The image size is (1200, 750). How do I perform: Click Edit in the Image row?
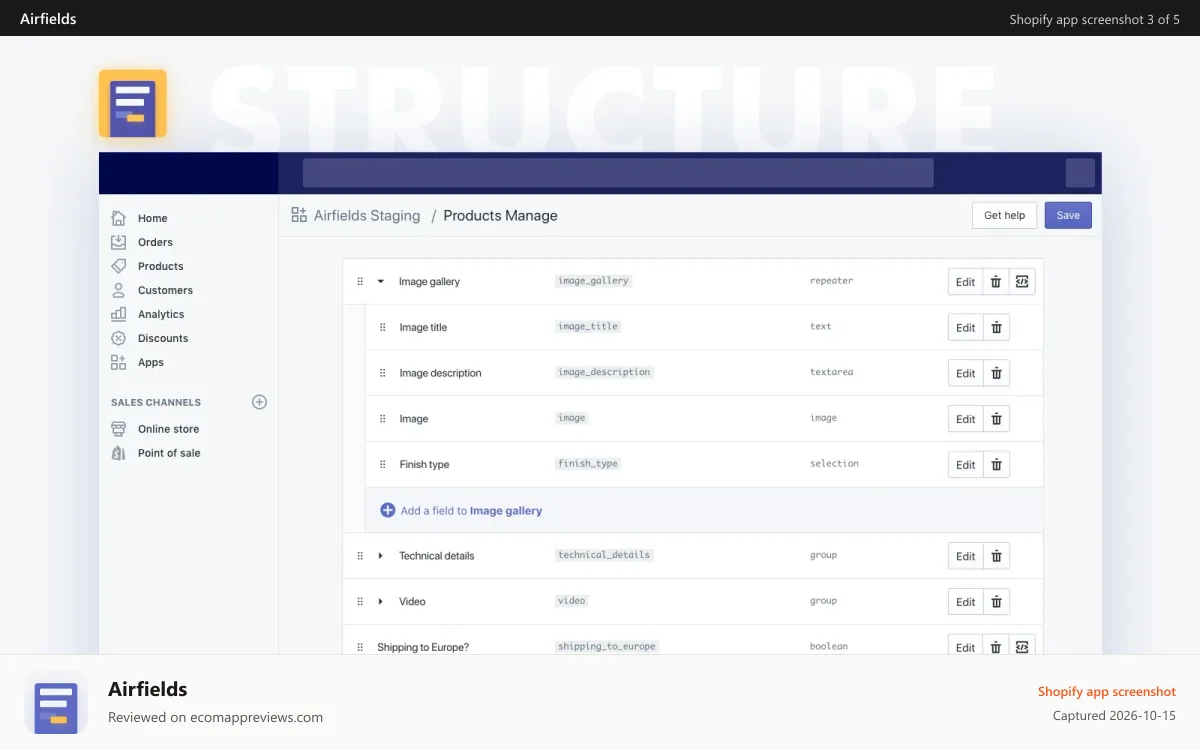(965, 419)
